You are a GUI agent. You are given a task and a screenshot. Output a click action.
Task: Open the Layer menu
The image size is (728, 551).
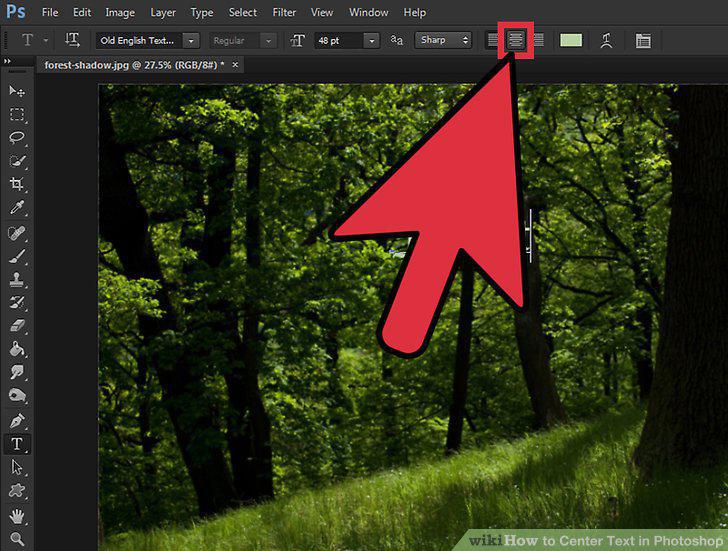tap(162, 13)
